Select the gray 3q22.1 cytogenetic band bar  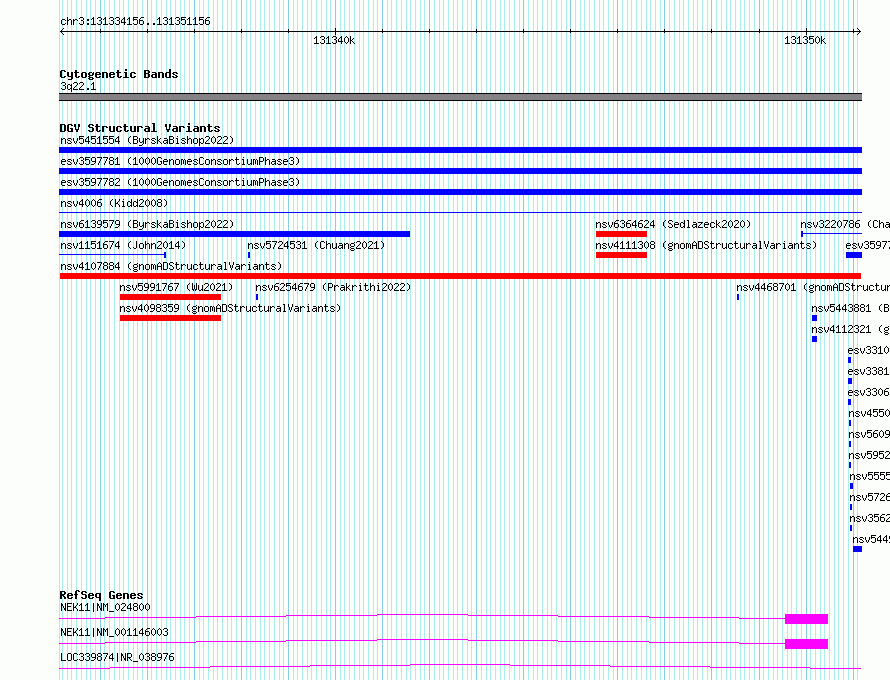pos(460,97)
